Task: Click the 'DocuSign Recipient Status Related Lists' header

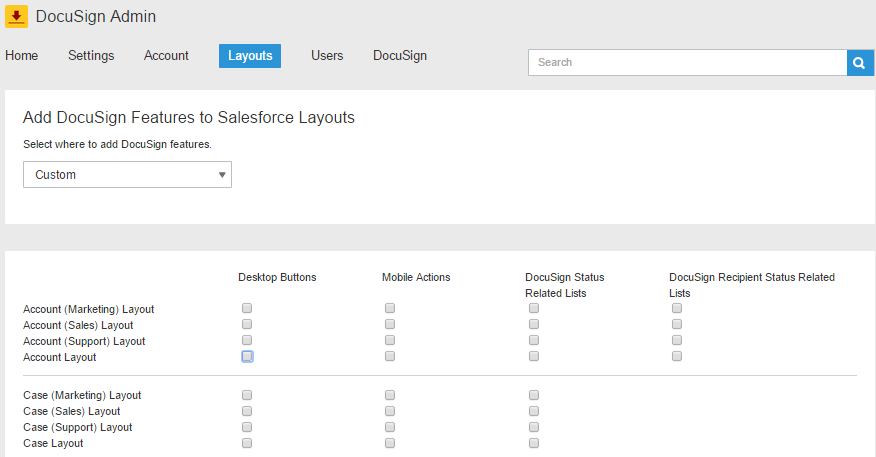Action: tap(752, 285)
